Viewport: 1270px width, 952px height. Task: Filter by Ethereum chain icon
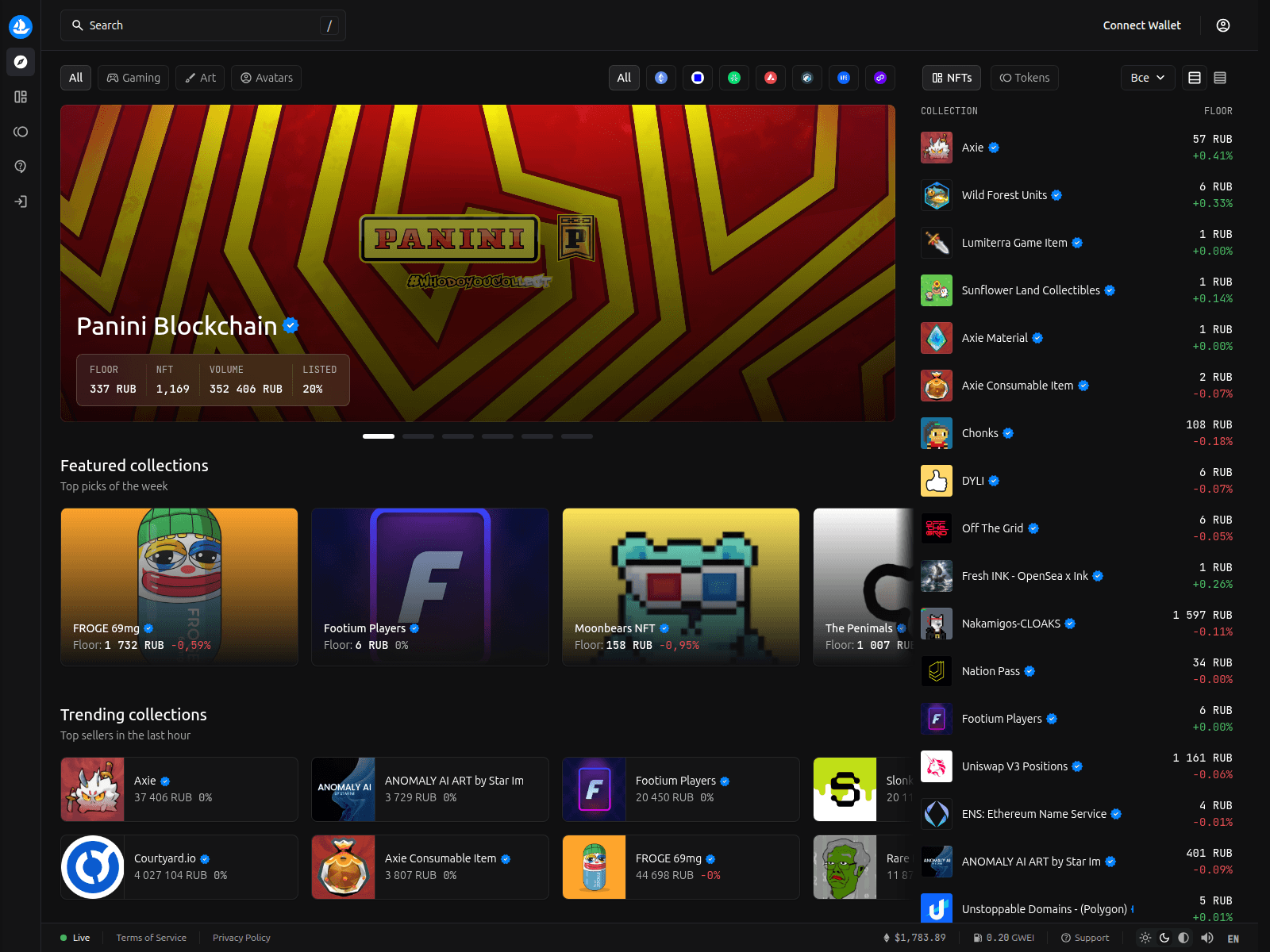[661, 78]
